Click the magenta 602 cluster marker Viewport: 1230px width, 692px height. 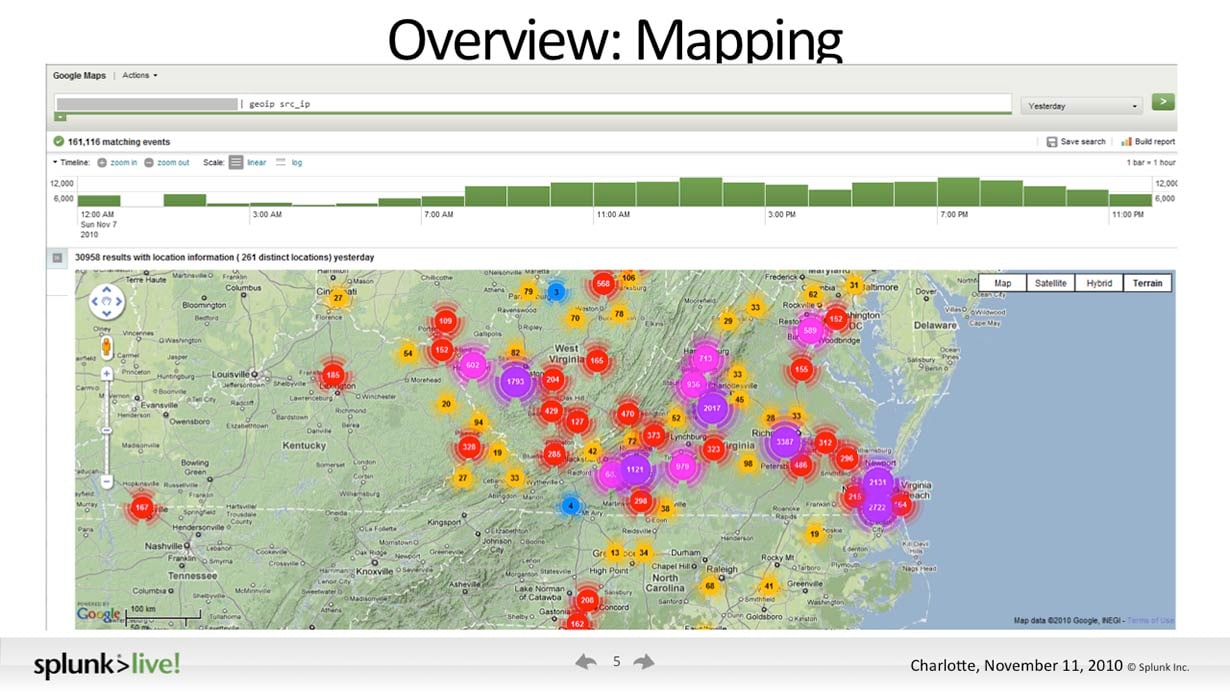(473, 366)
